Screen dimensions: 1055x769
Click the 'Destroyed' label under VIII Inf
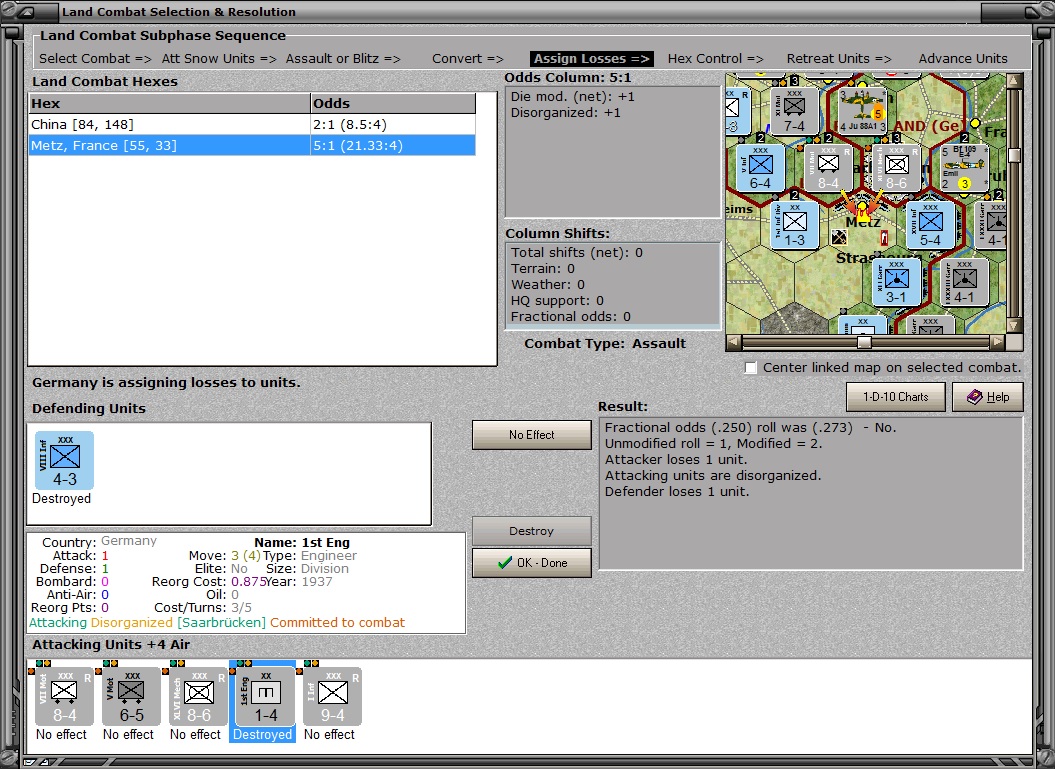61,499
